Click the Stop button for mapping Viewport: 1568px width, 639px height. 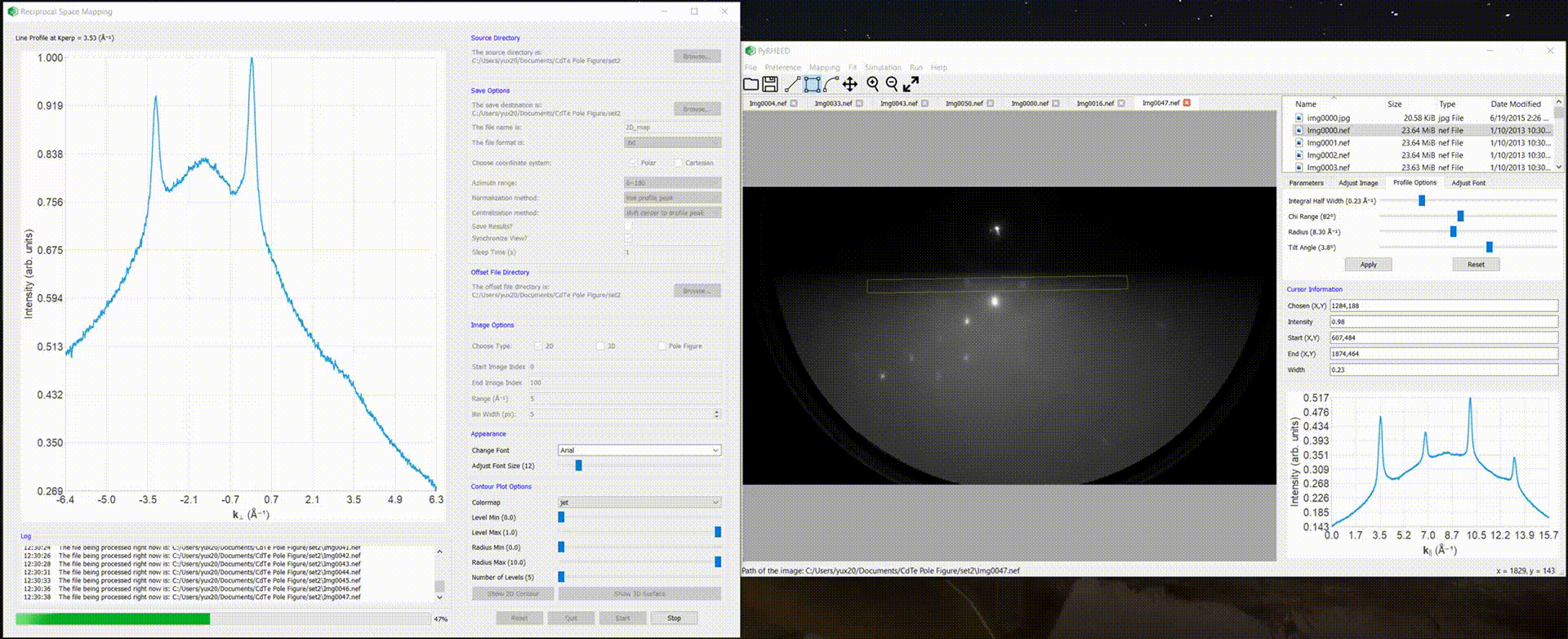click(674, 619)
